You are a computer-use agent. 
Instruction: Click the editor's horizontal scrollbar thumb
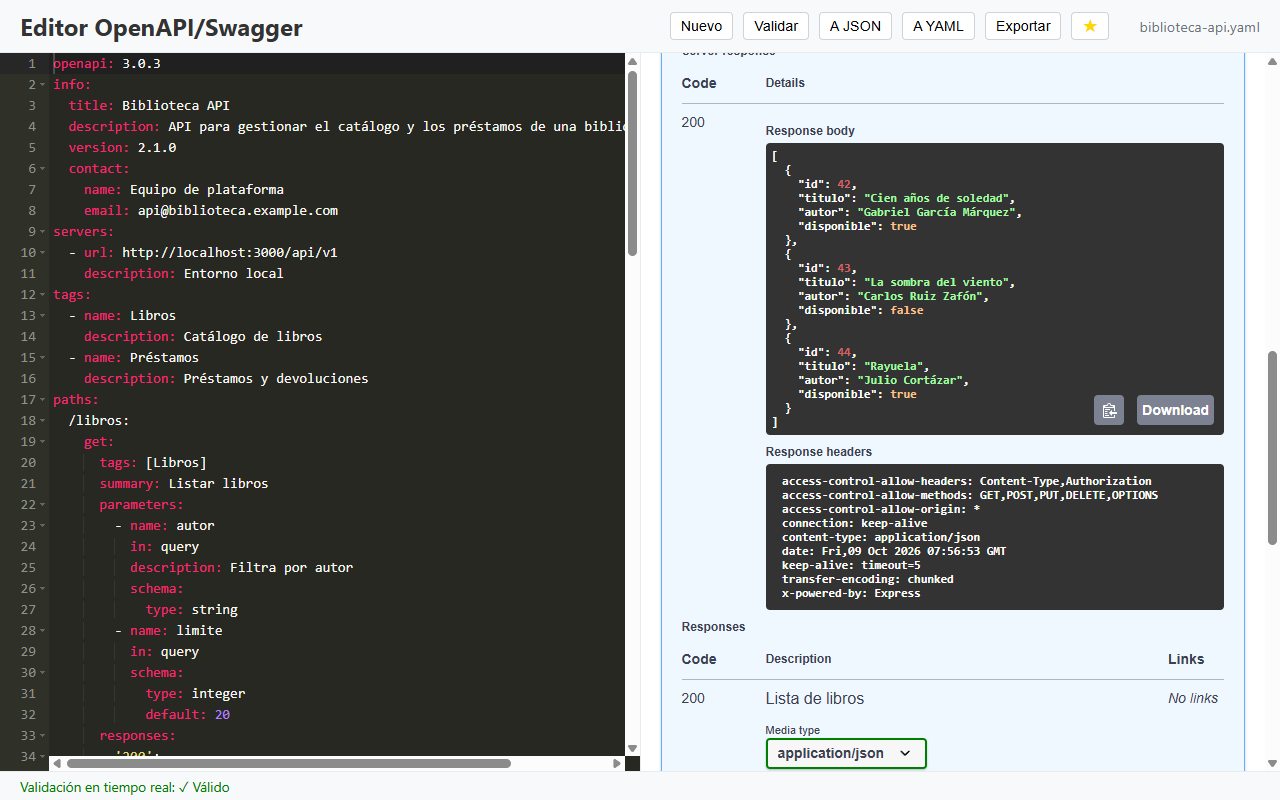click(x=288, y=764)
